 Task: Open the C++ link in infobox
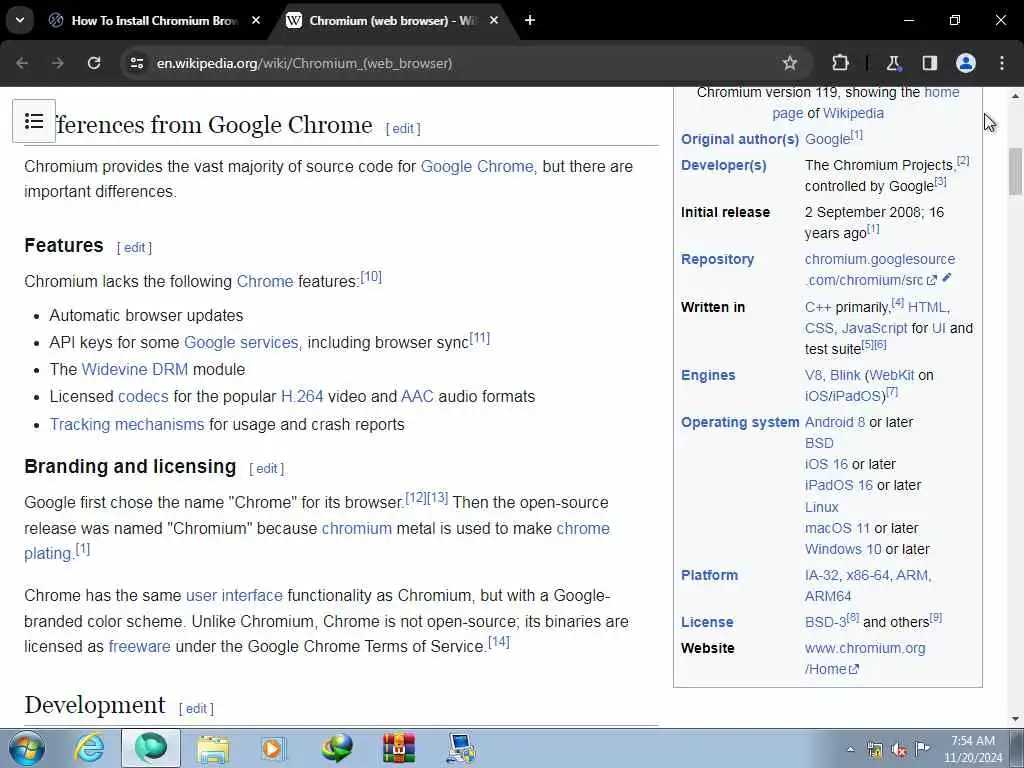[818, 307]
